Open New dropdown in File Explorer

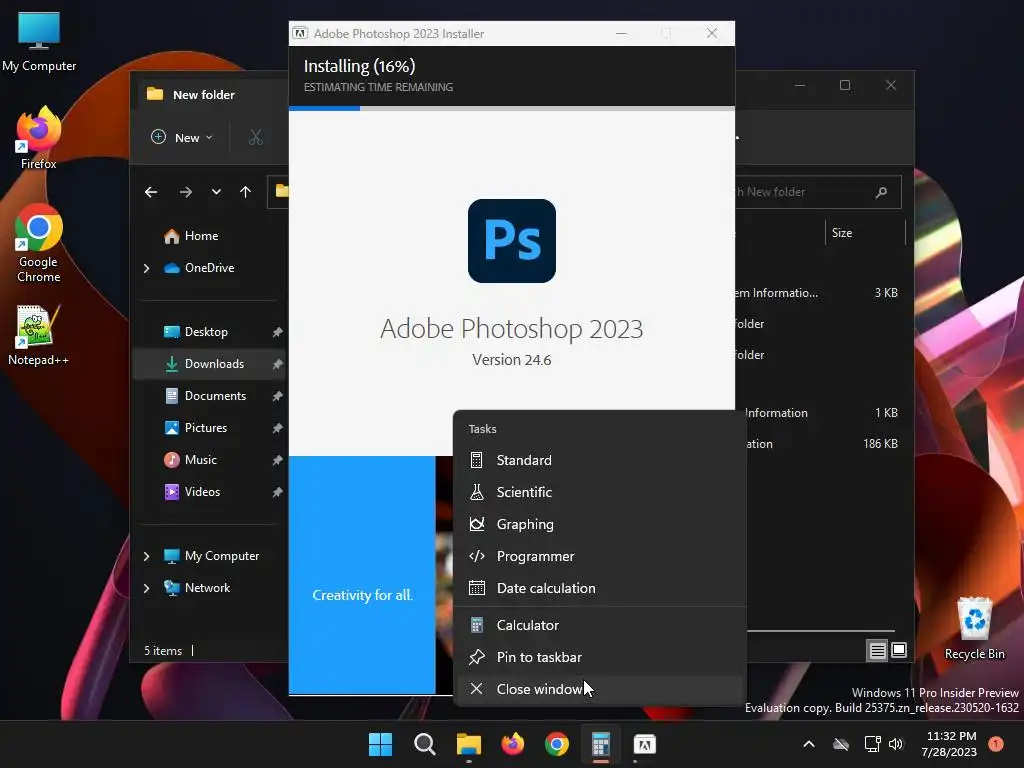tap(182, 137)
